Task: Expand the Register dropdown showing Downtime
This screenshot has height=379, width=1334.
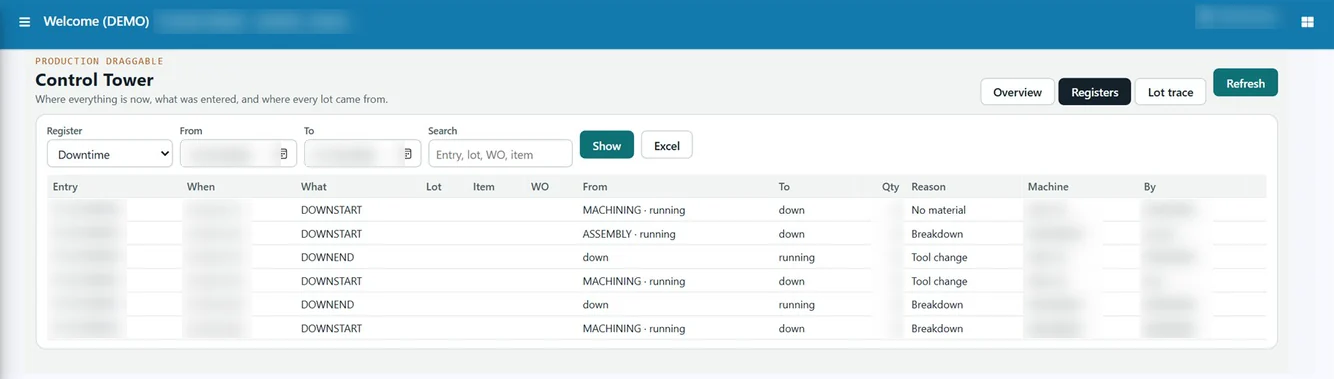Action: 110,154
